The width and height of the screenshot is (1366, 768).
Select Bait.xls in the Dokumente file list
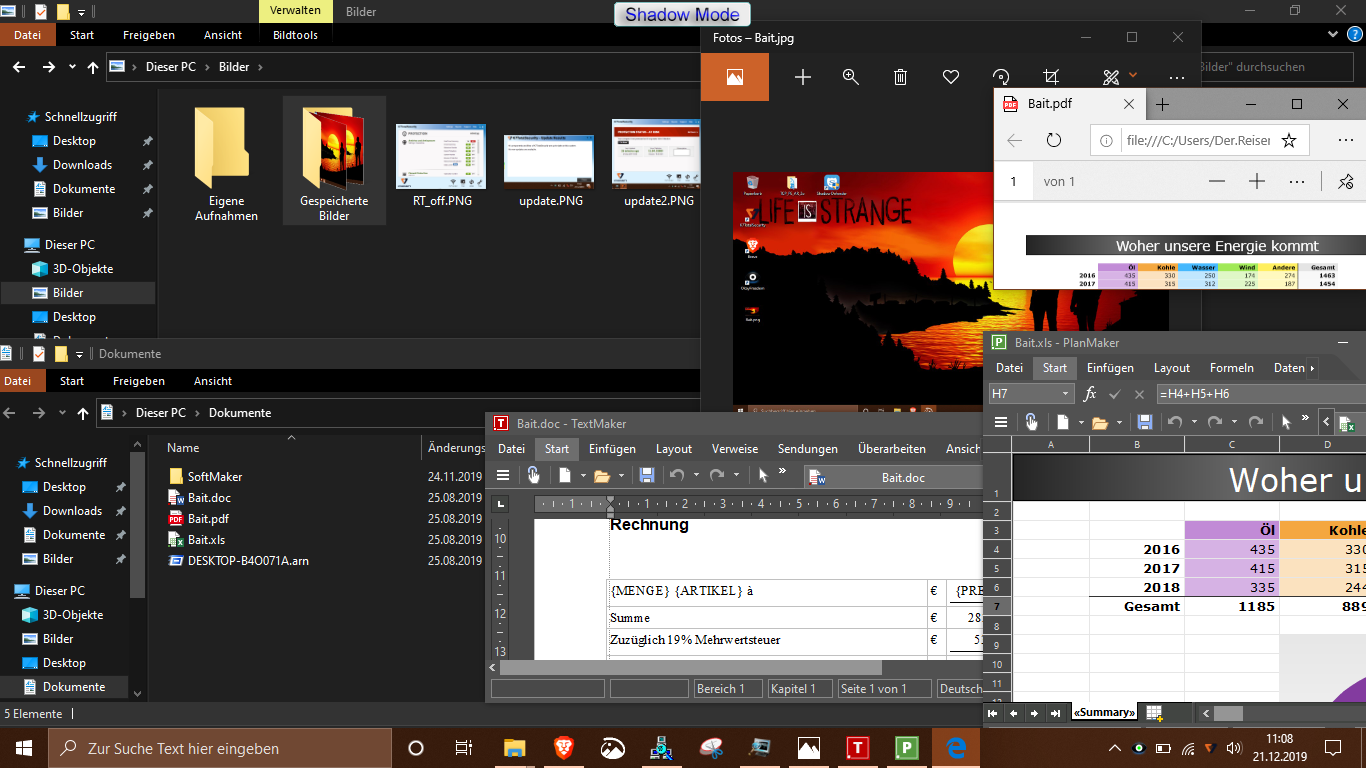[206, 540]
